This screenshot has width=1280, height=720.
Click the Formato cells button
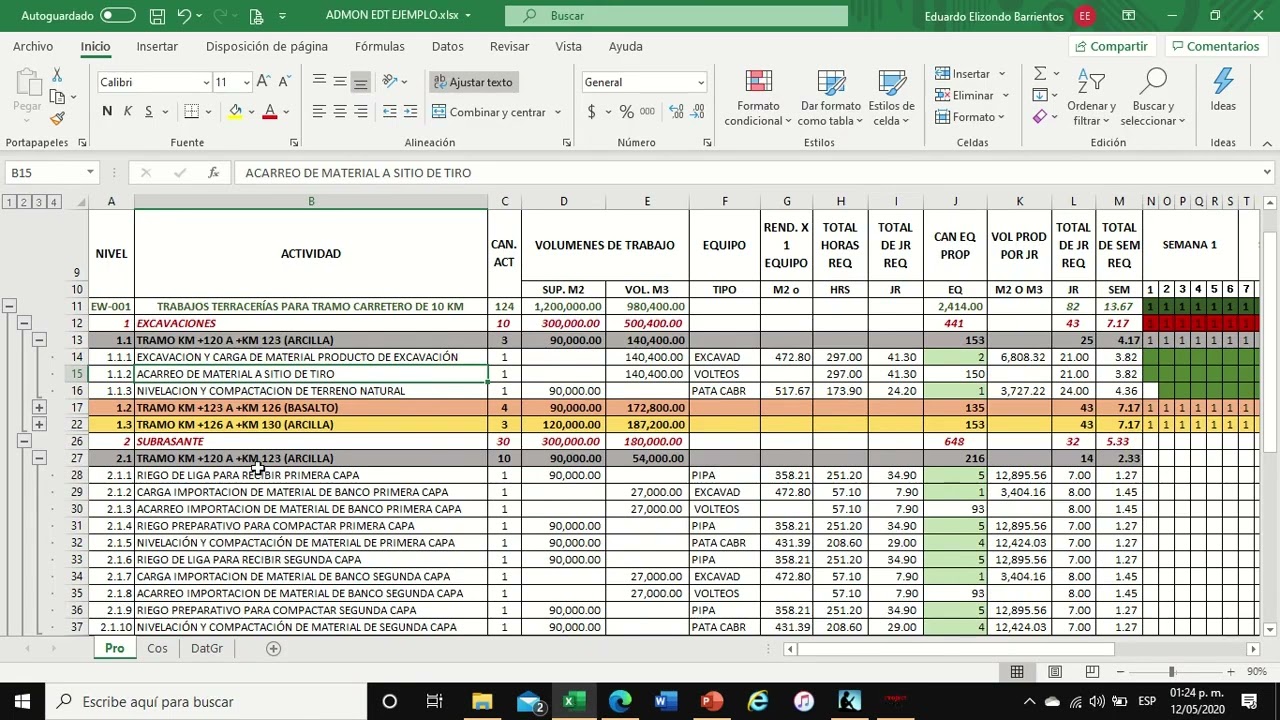972,117
